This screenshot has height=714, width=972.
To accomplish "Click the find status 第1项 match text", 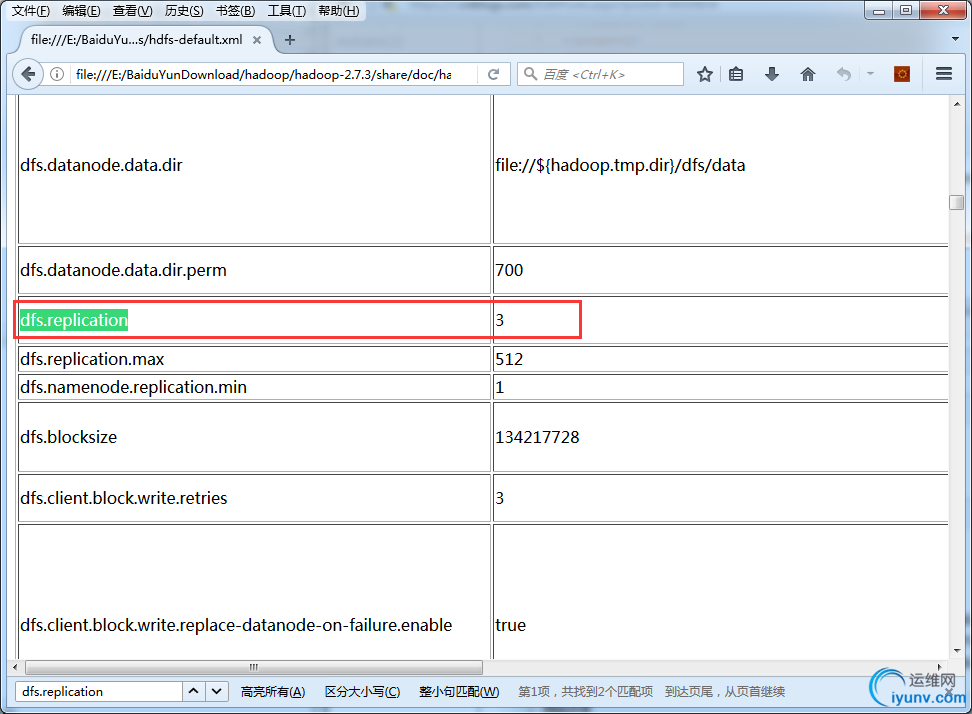I will pyautogui.click(x=585, y=692).
